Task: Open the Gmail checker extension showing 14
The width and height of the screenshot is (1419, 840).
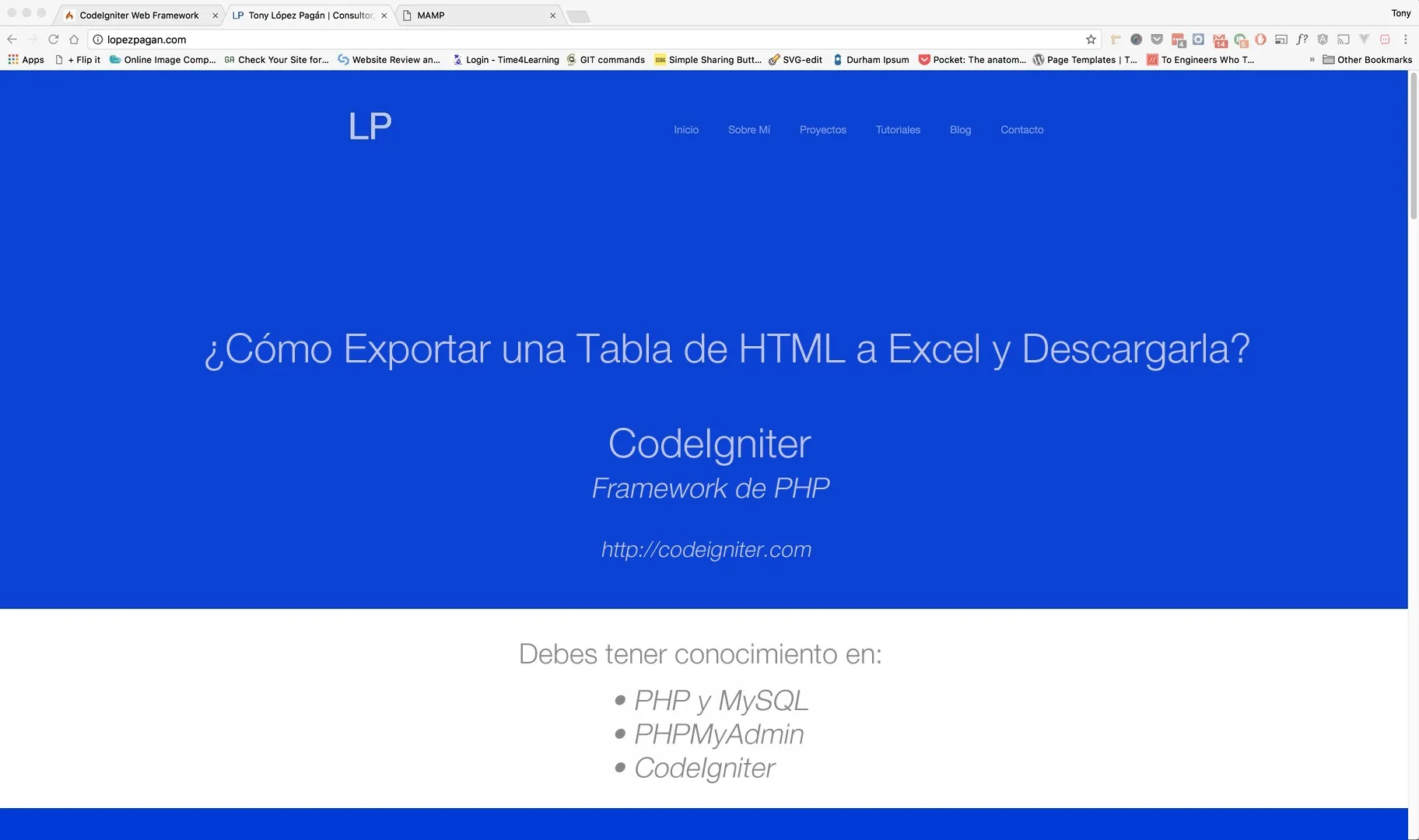Action: (x=1220, y=40)
